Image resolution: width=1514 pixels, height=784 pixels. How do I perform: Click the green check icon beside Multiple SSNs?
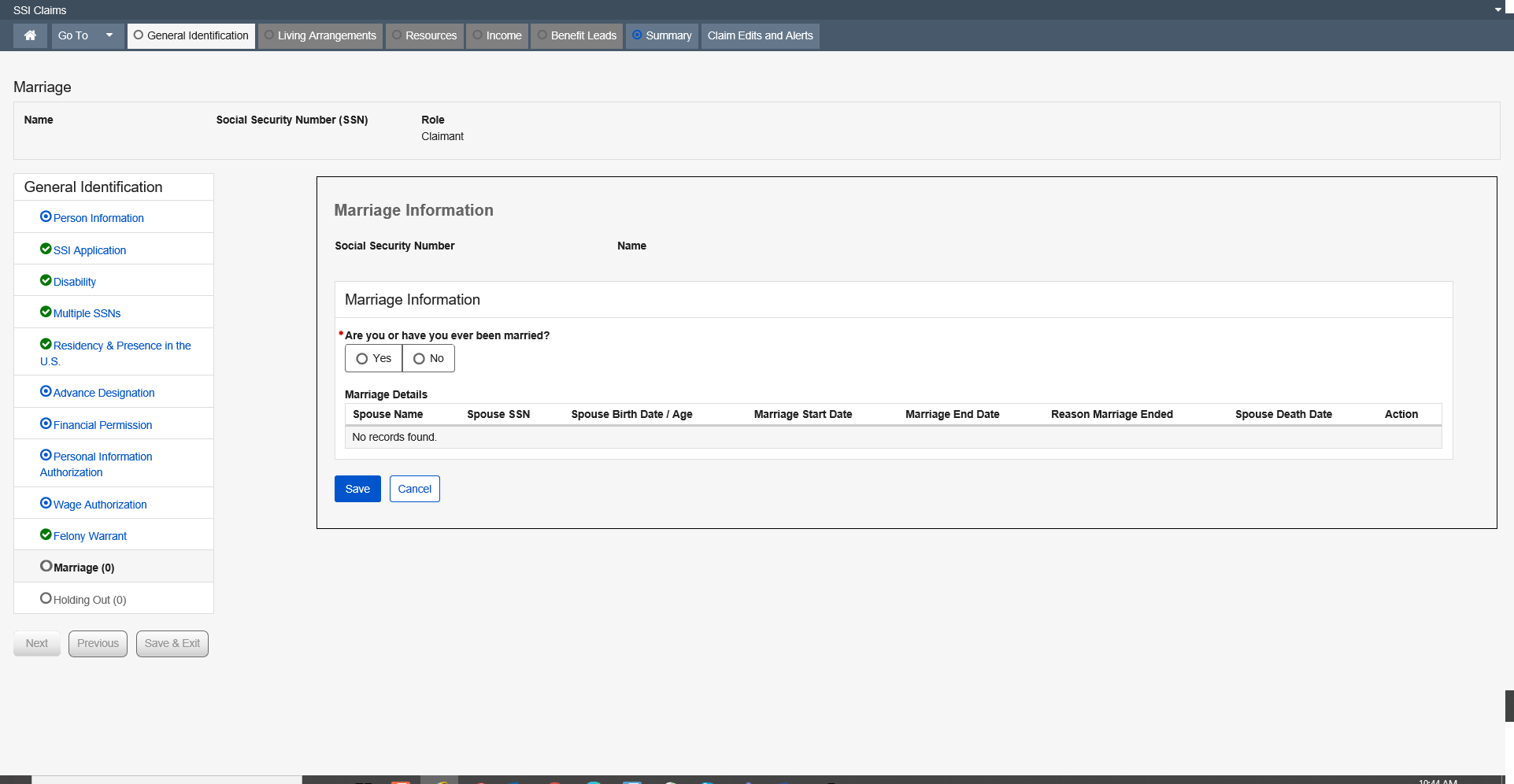pos(46,312)
